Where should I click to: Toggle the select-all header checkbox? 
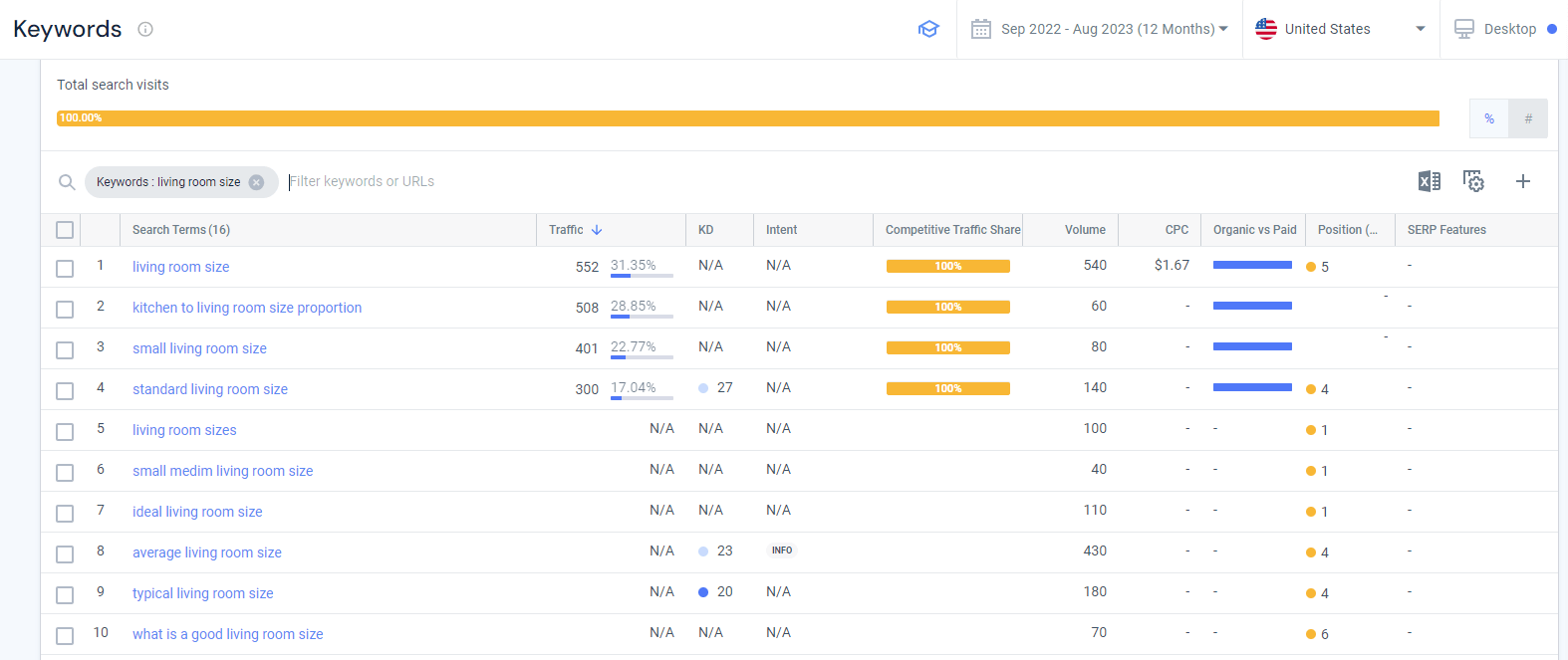pyautogui.click(x=65, y=230)
